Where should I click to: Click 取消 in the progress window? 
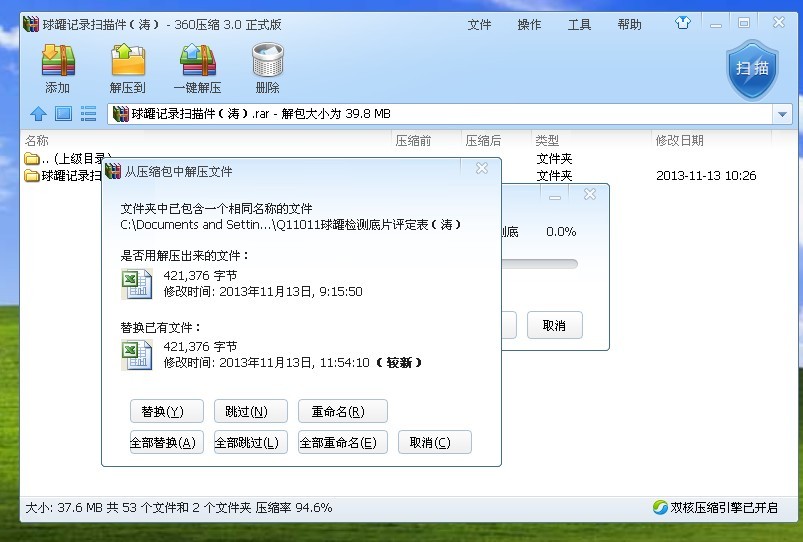(555, 325)
